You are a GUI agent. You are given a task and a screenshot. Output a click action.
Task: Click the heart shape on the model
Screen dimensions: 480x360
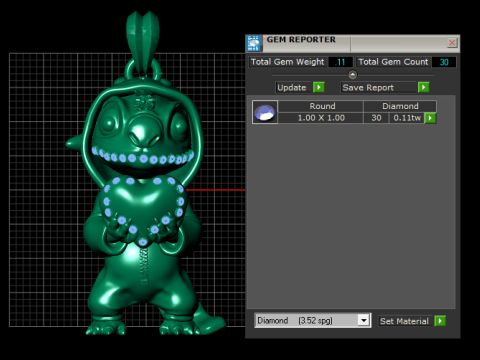(x=143, y=210)
